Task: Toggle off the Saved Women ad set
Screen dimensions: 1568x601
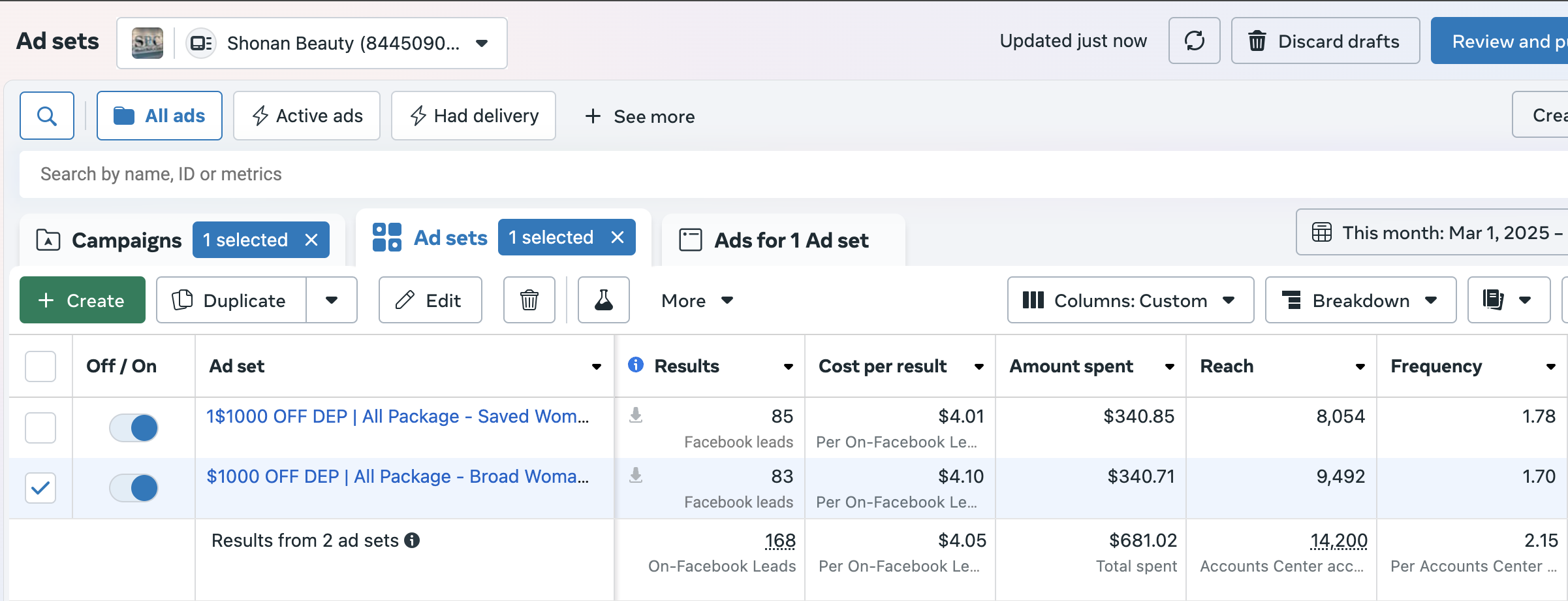Action: (x=134, y=428)
